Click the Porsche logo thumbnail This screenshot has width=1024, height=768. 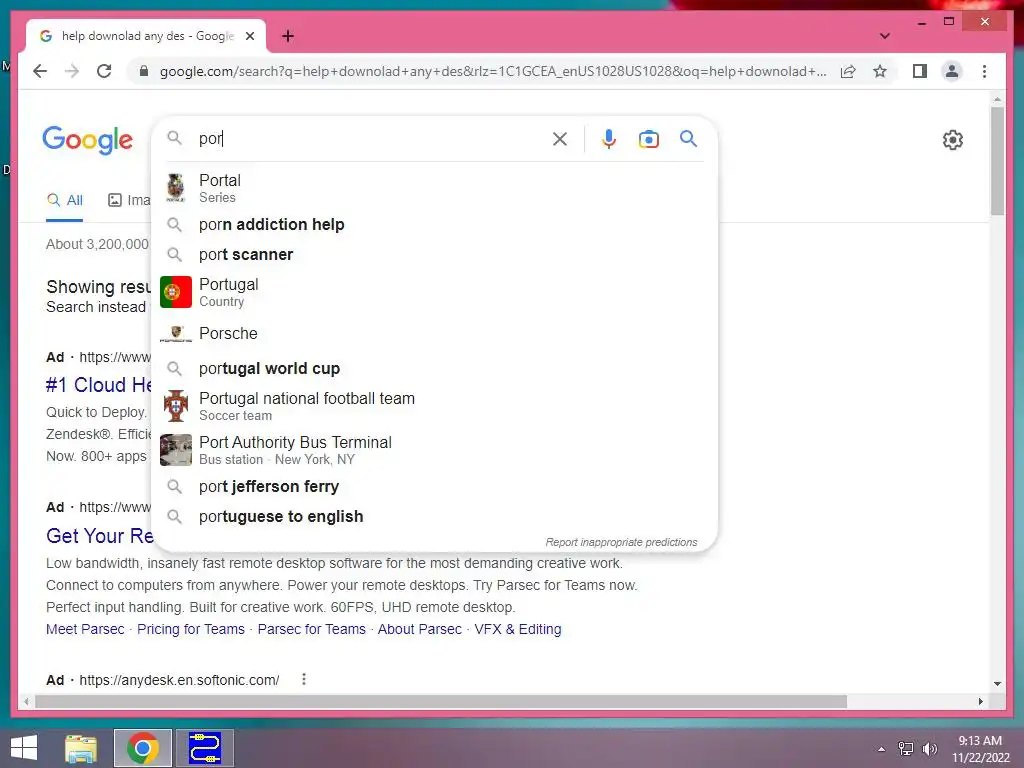(176, 334)
